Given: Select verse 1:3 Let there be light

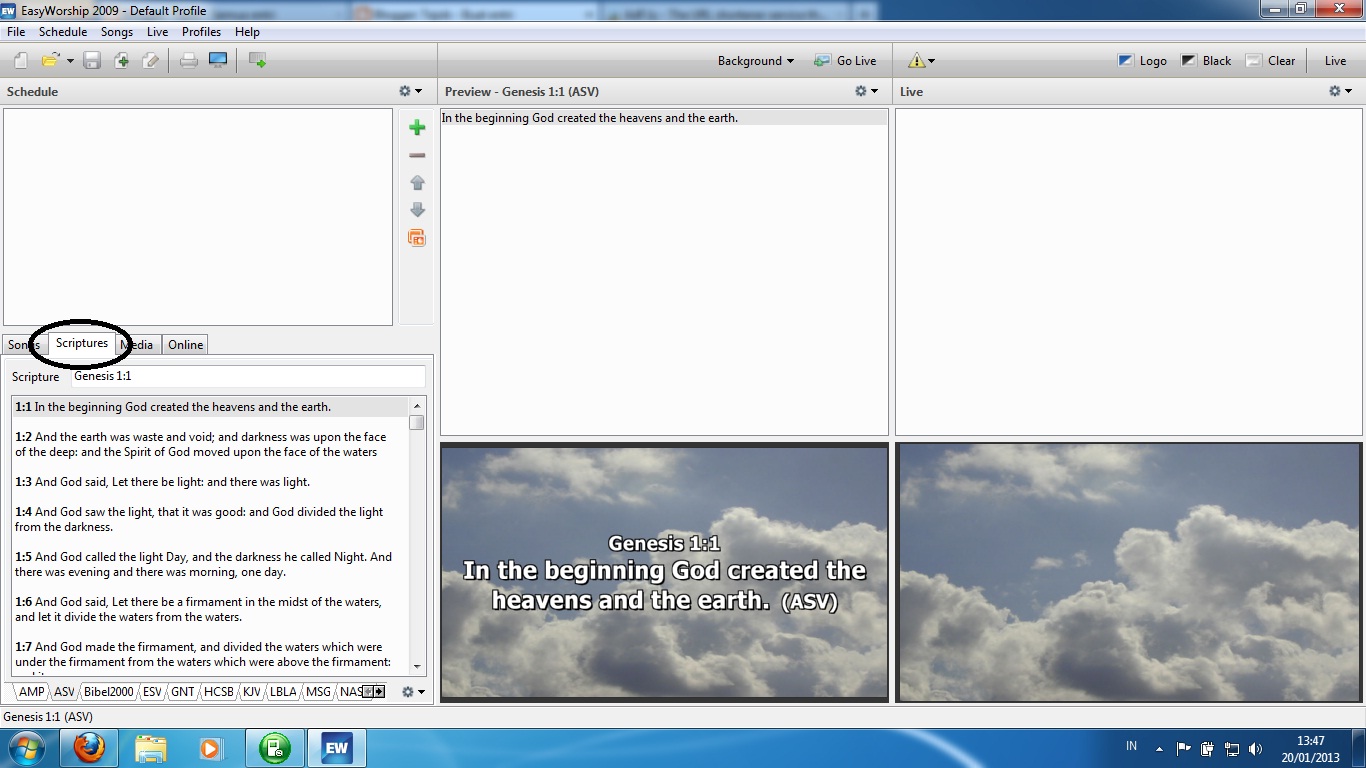Looking at the screenshot, I should 211,482.
